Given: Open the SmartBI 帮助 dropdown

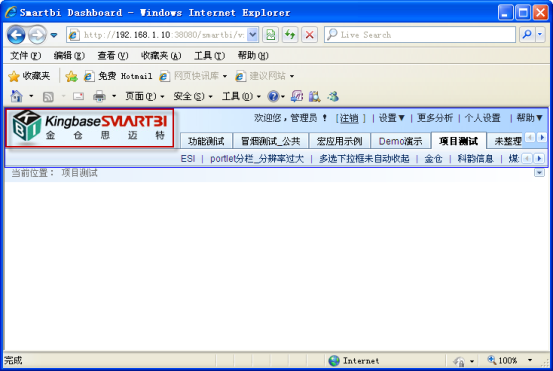Looking at the screenshot, I should (529, 118).
